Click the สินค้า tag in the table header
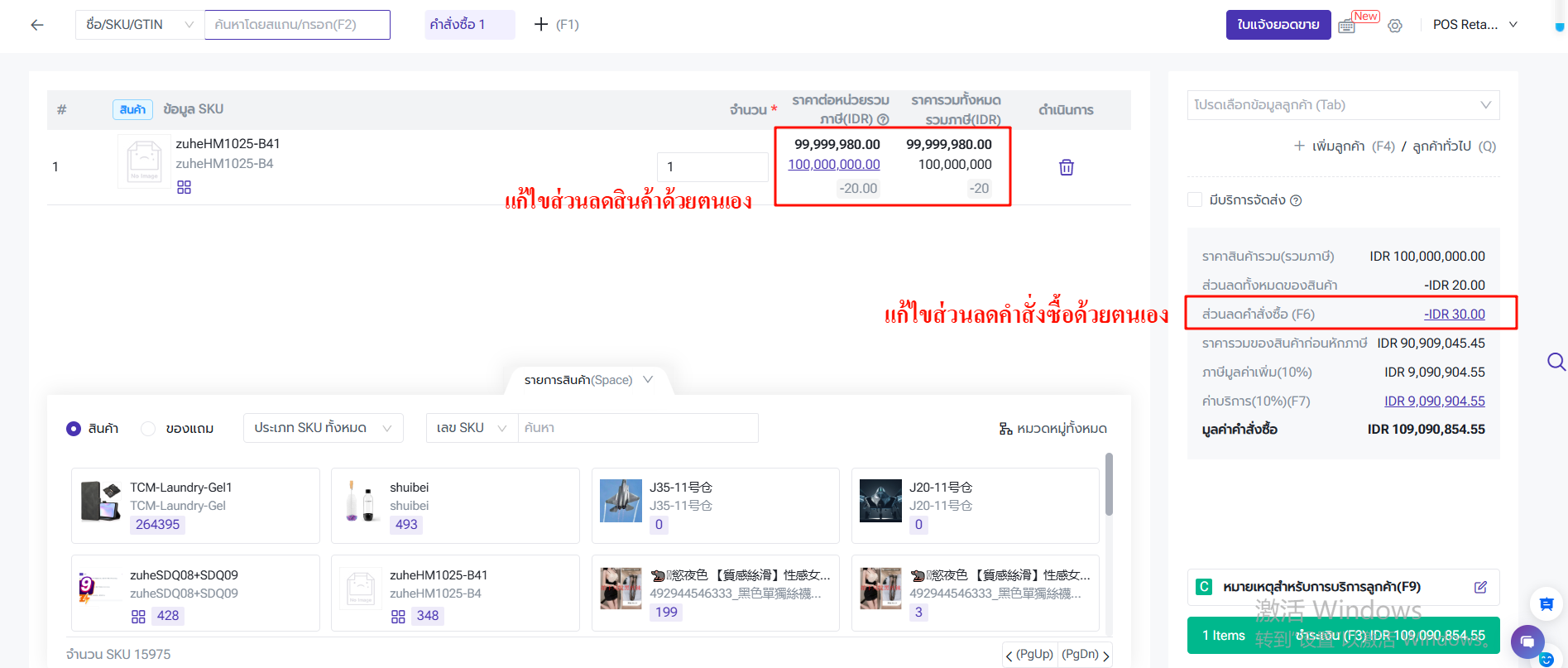 coord(132,109)
